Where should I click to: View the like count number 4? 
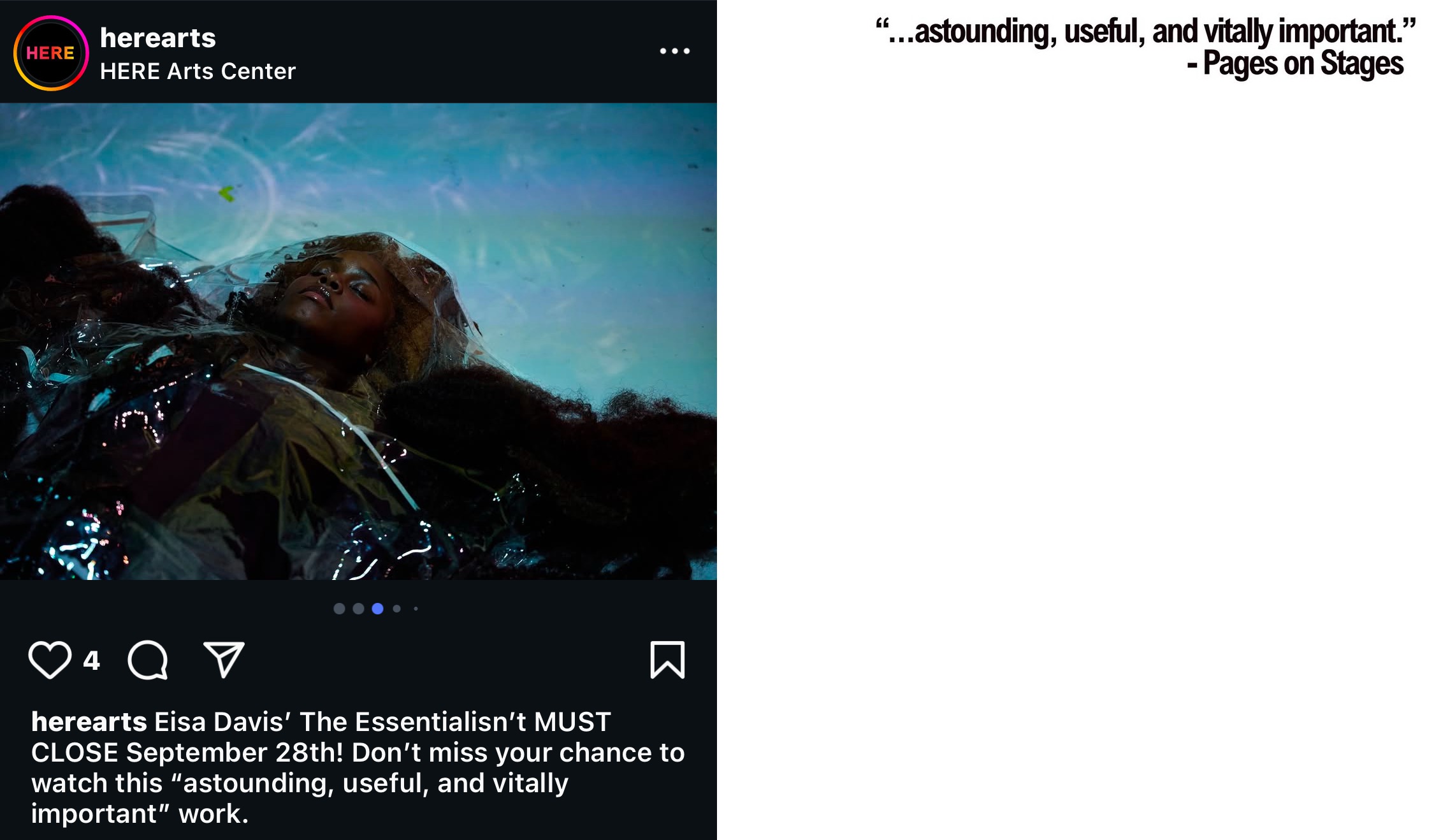(92, 660)
